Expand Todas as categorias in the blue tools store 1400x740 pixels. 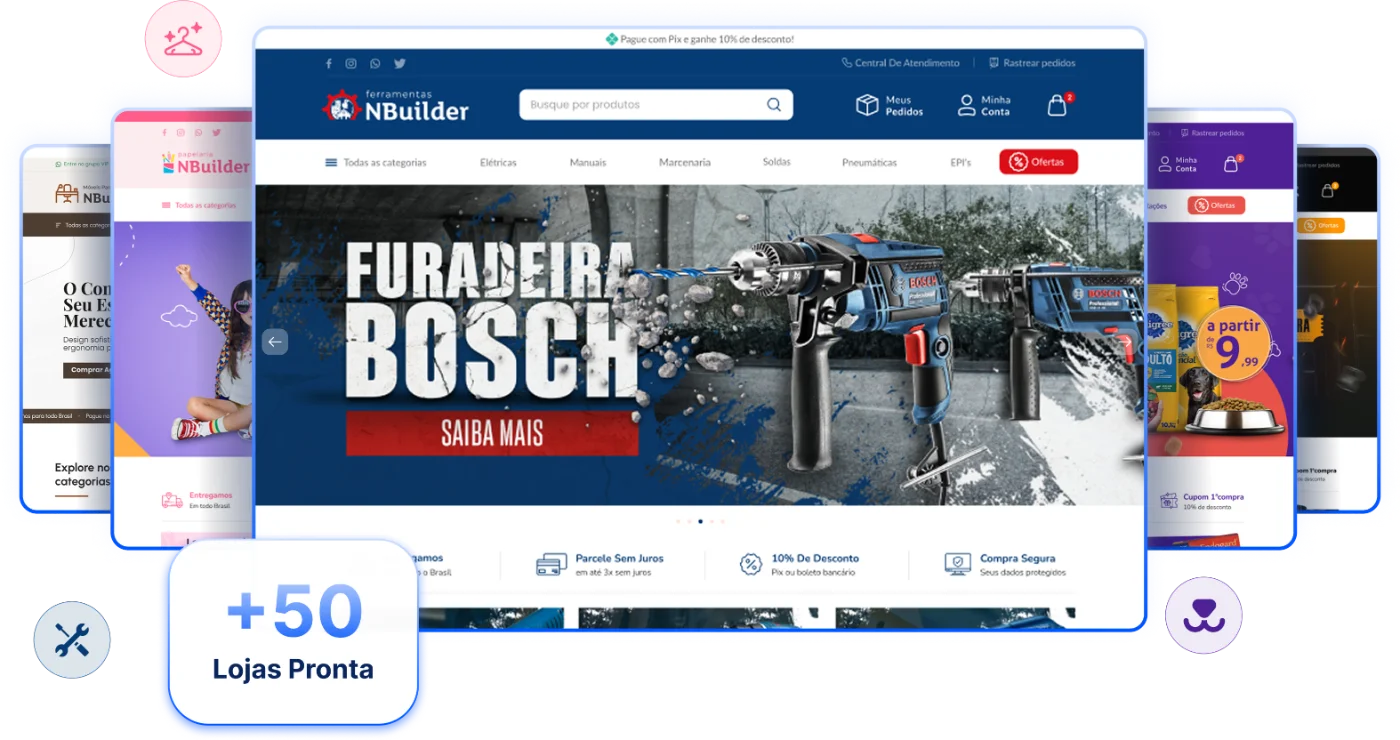(x=376, y=162)
